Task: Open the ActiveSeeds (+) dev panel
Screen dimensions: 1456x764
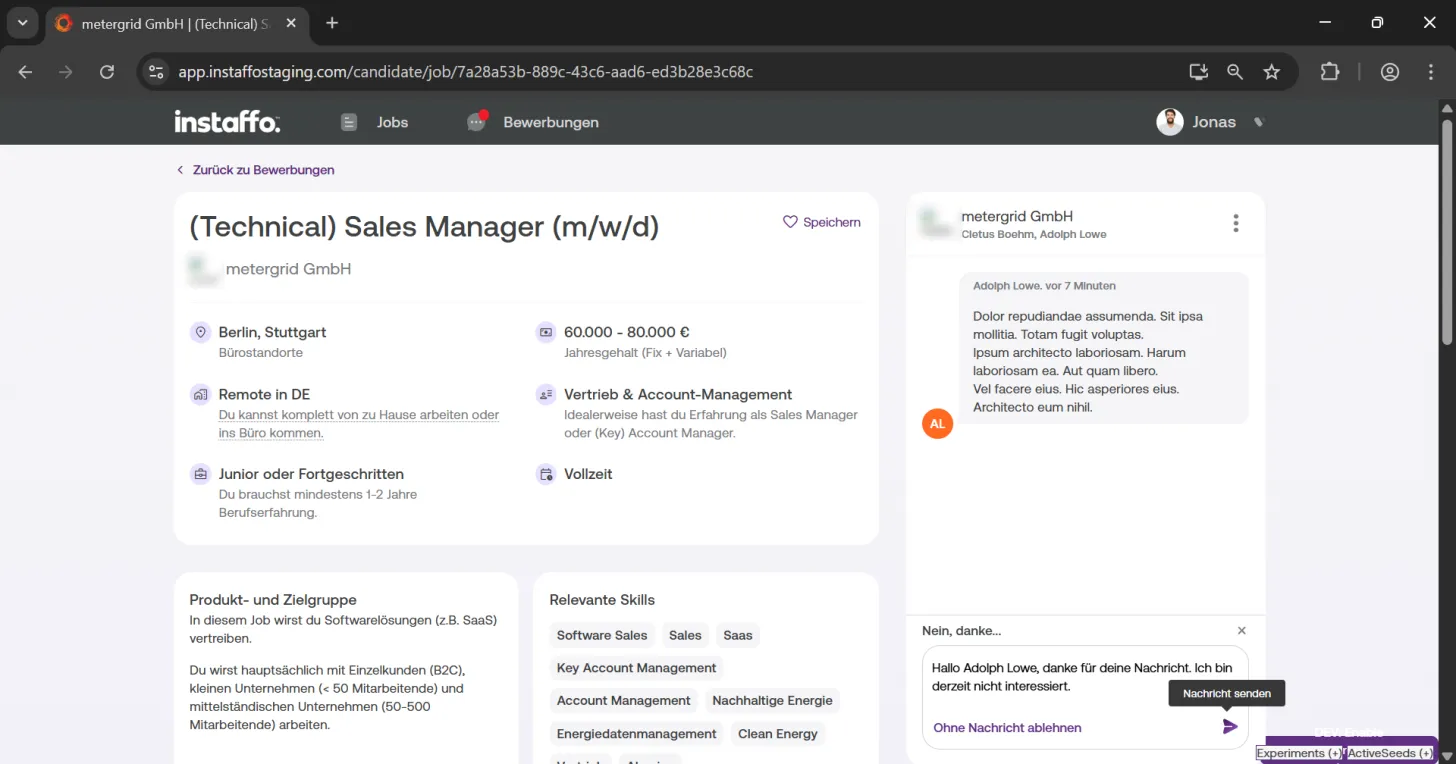Action: (x=1389, y=753)
